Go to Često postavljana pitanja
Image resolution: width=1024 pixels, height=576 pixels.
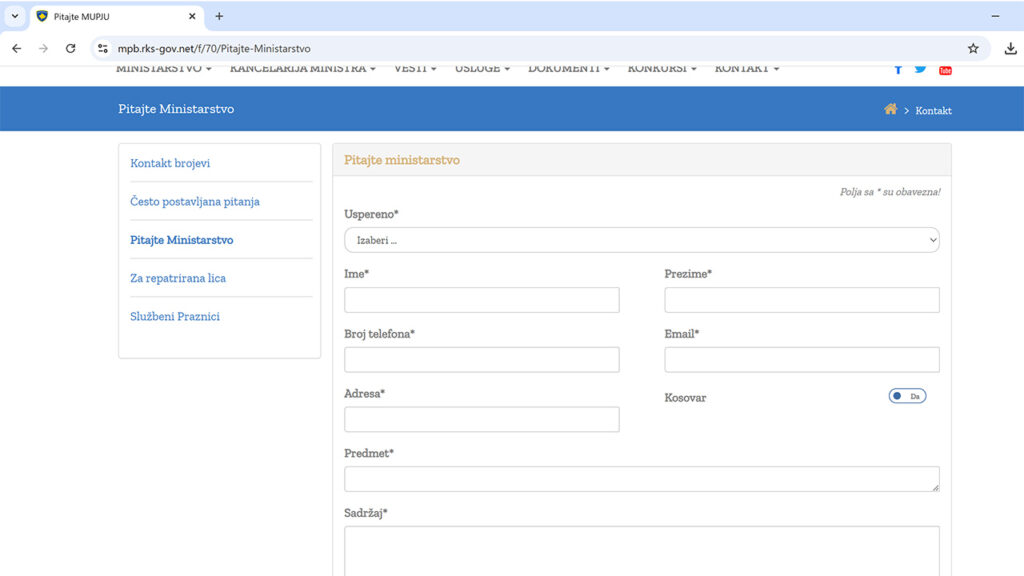pos(195,202)
